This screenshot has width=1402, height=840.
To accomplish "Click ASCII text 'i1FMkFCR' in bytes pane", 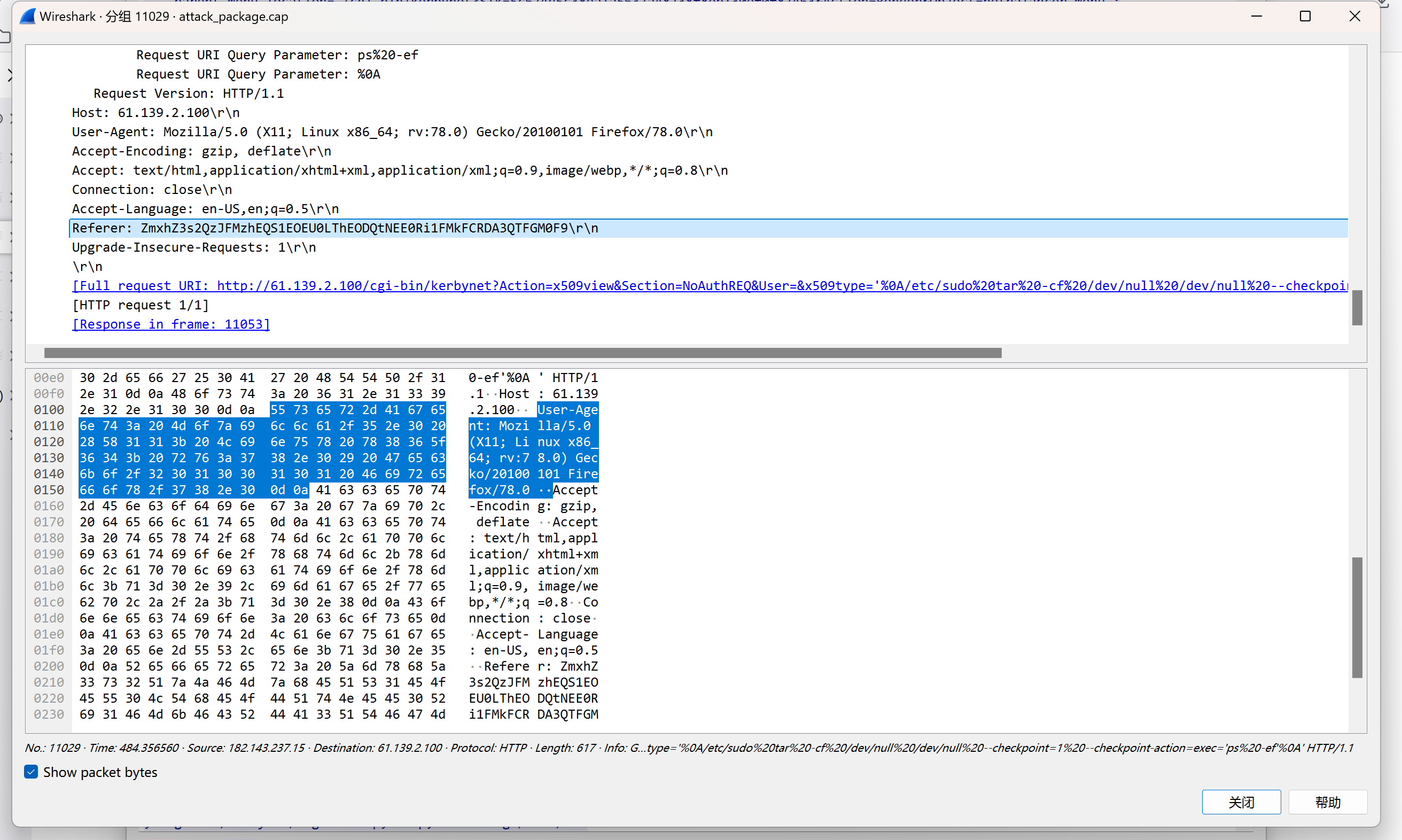I will pyautogui.click(x=499, y=714).
